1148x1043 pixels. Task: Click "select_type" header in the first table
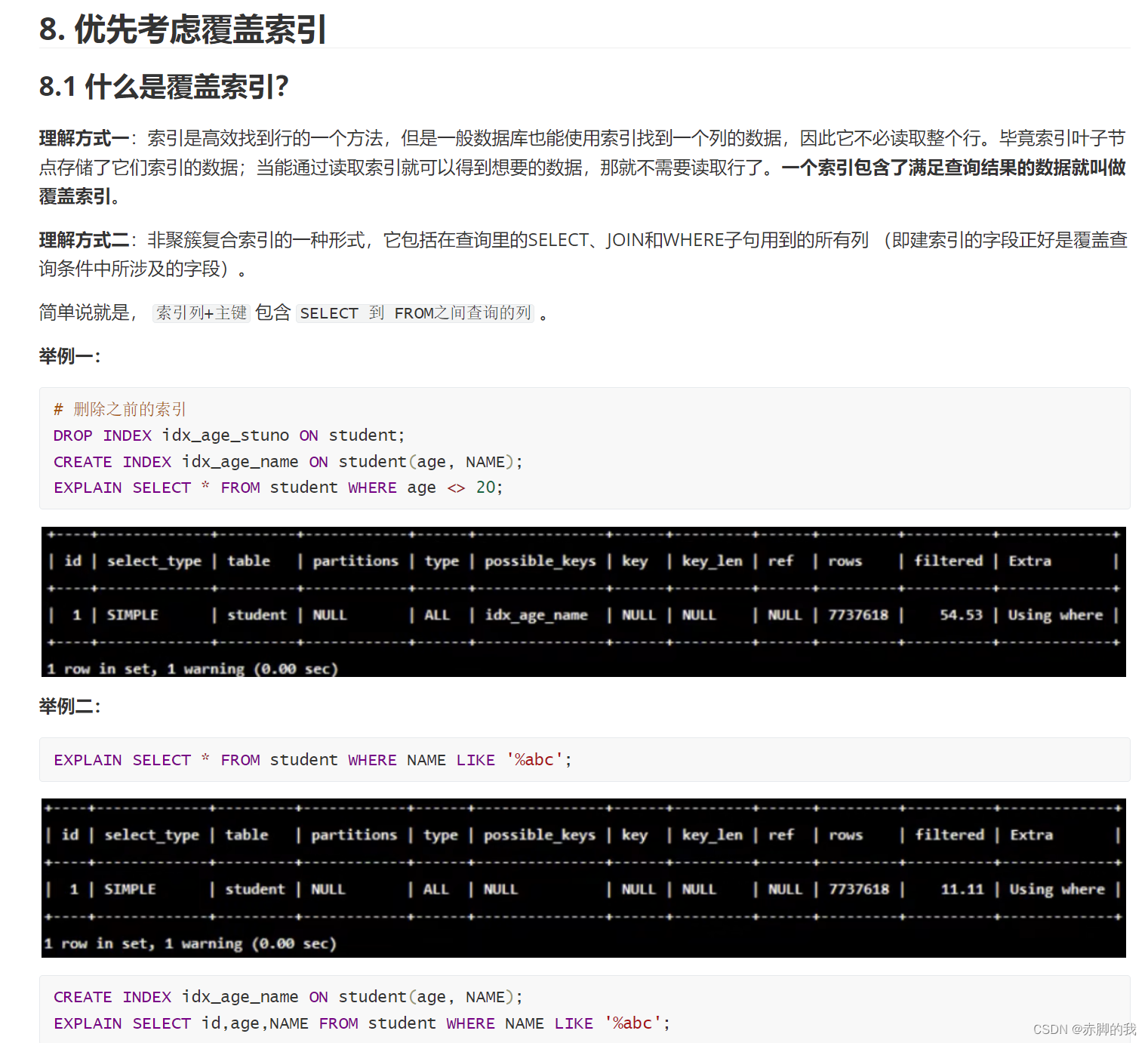pyautogui.click(x=154, y=561)
